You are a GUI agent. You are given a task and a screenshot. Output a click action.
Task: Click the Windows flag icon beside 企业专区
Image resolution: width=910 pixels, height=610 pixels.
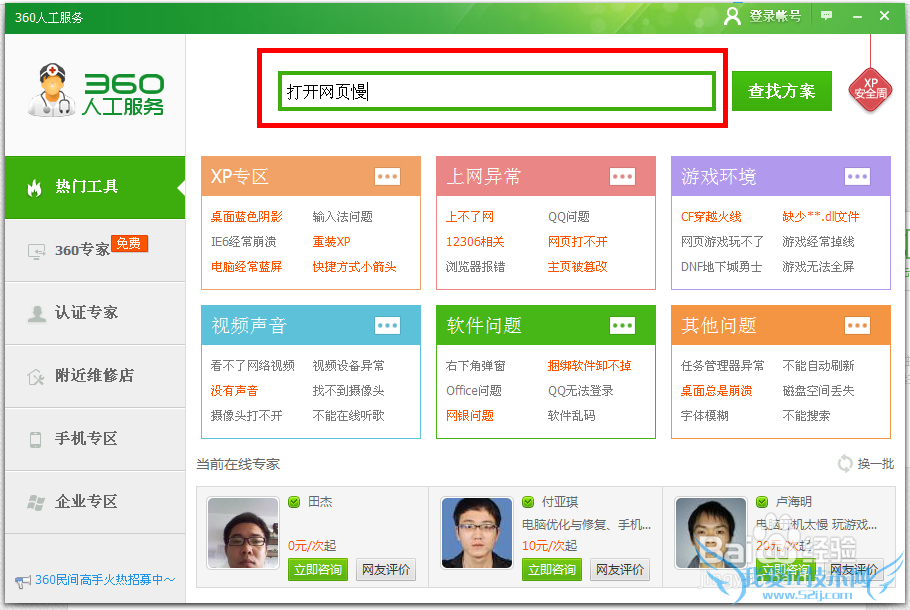(35, 502)
